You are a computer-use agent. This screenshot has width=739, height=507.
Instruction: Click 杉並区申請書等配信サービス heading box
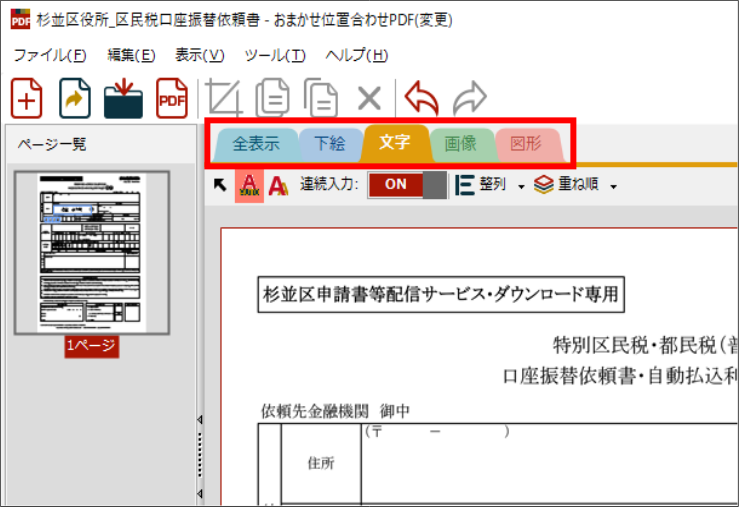tap(441, 294)
